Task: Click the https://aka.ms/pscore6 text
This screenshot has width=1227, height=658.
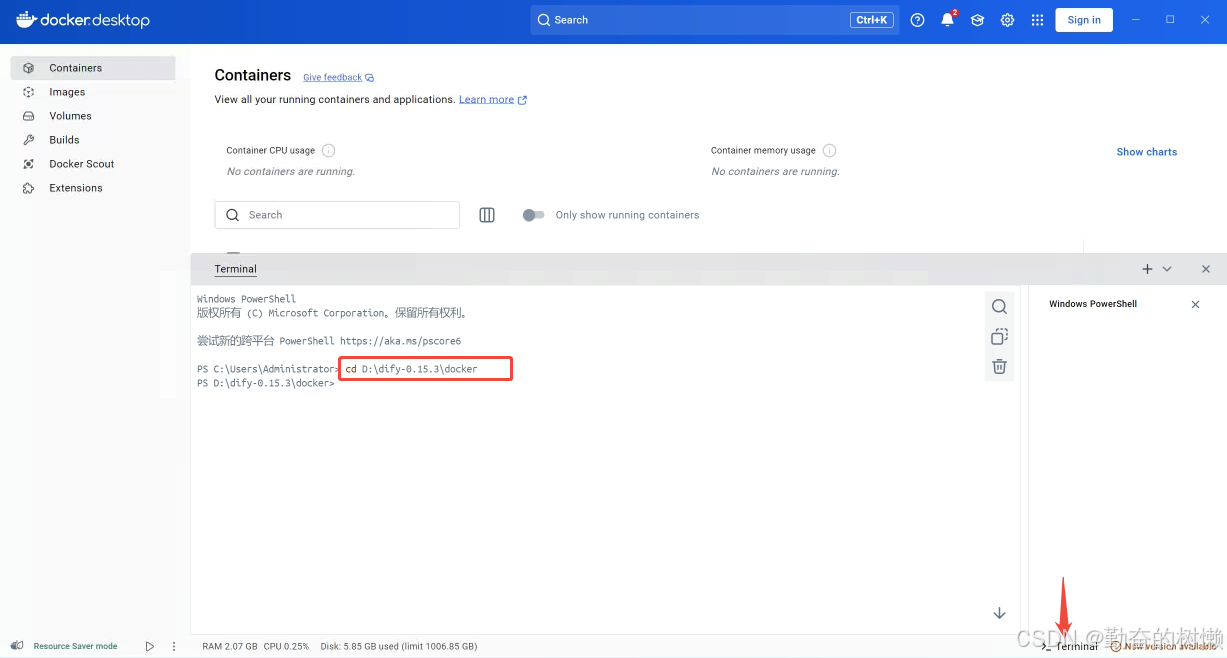Action: click(400, 341)
